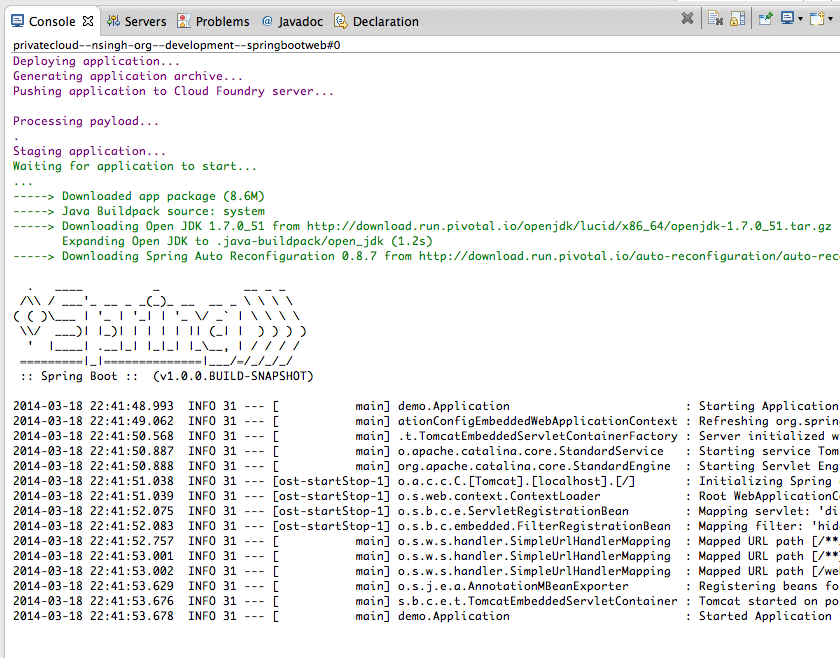Toggle Scroll Lock in the console toolbar
This screenshot has width=840, height=658.
(738, 19)
